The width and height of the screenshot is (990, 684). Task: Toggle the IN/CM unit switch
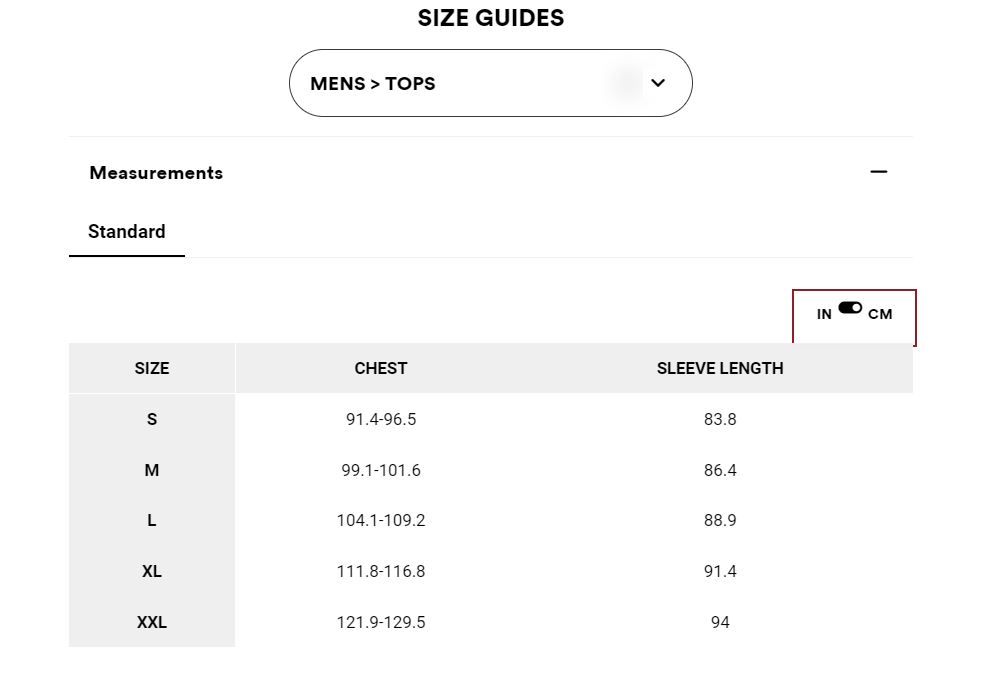point(850,308)
